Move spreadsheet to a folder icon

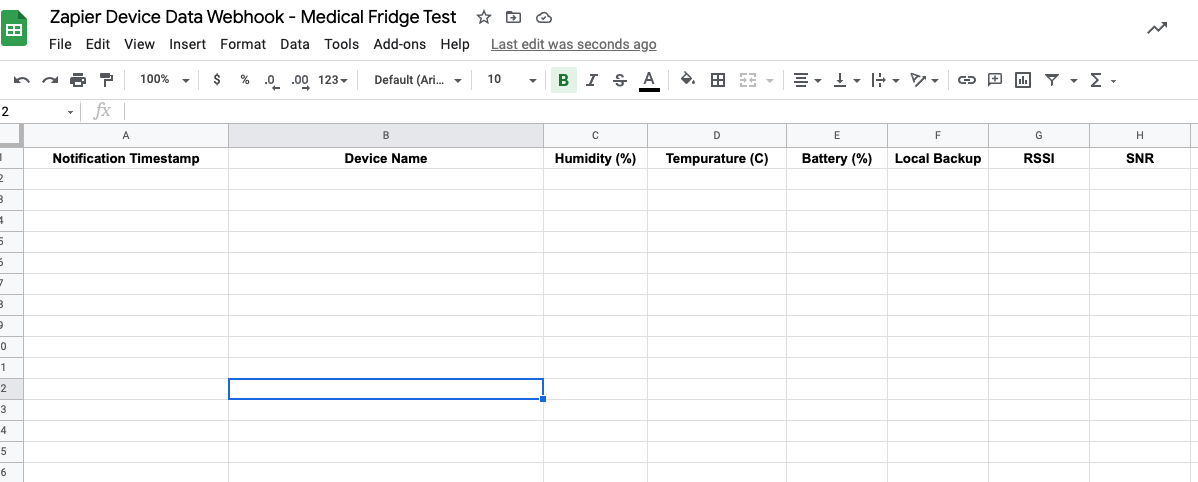pos(513,17)
